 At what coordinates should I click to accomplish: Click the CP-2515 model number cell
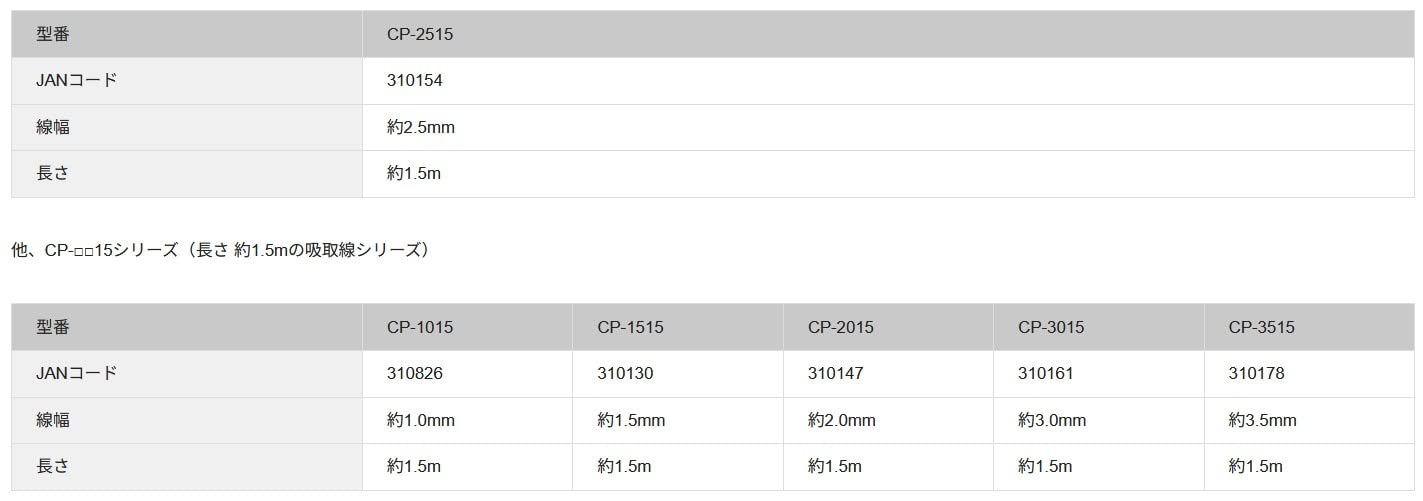tap(420, 34)
